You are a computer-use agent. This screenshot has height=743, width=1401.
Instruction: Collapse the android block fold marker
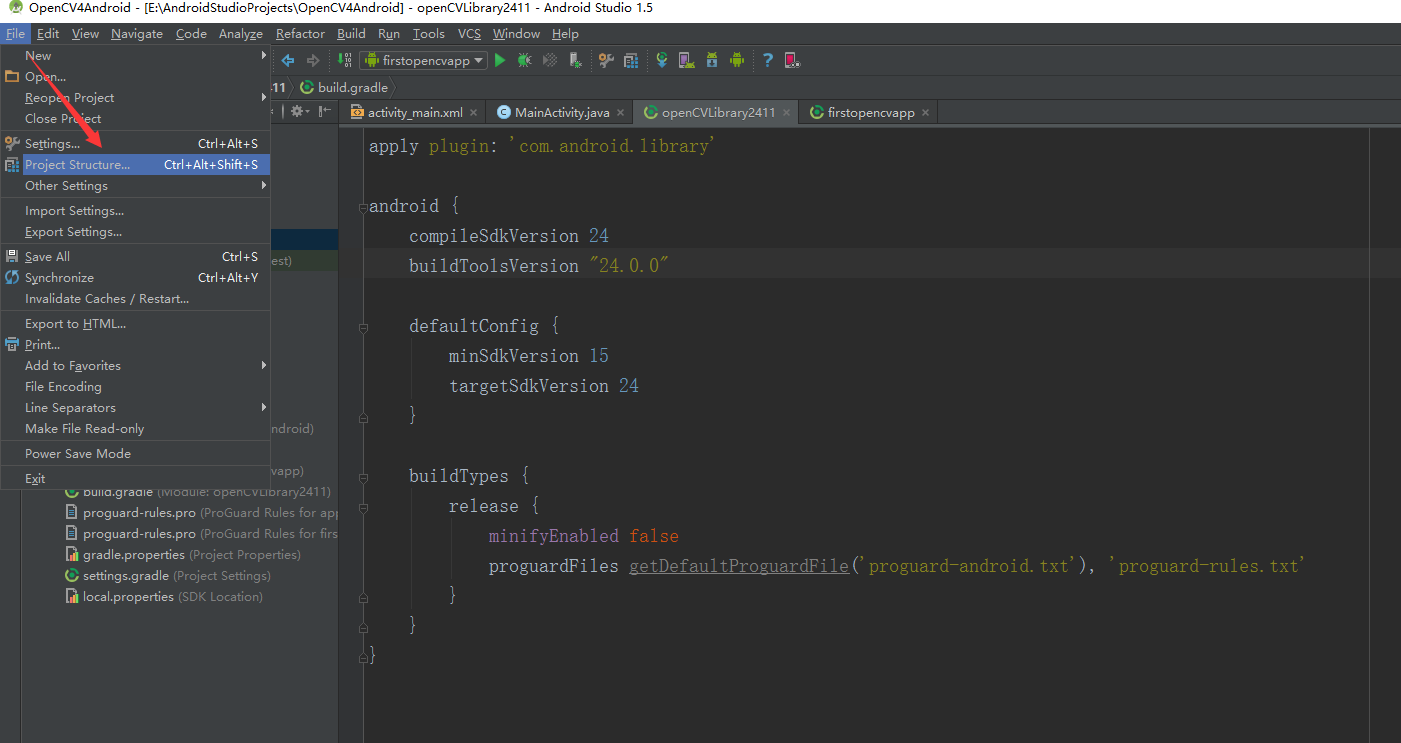pos(362,207)
